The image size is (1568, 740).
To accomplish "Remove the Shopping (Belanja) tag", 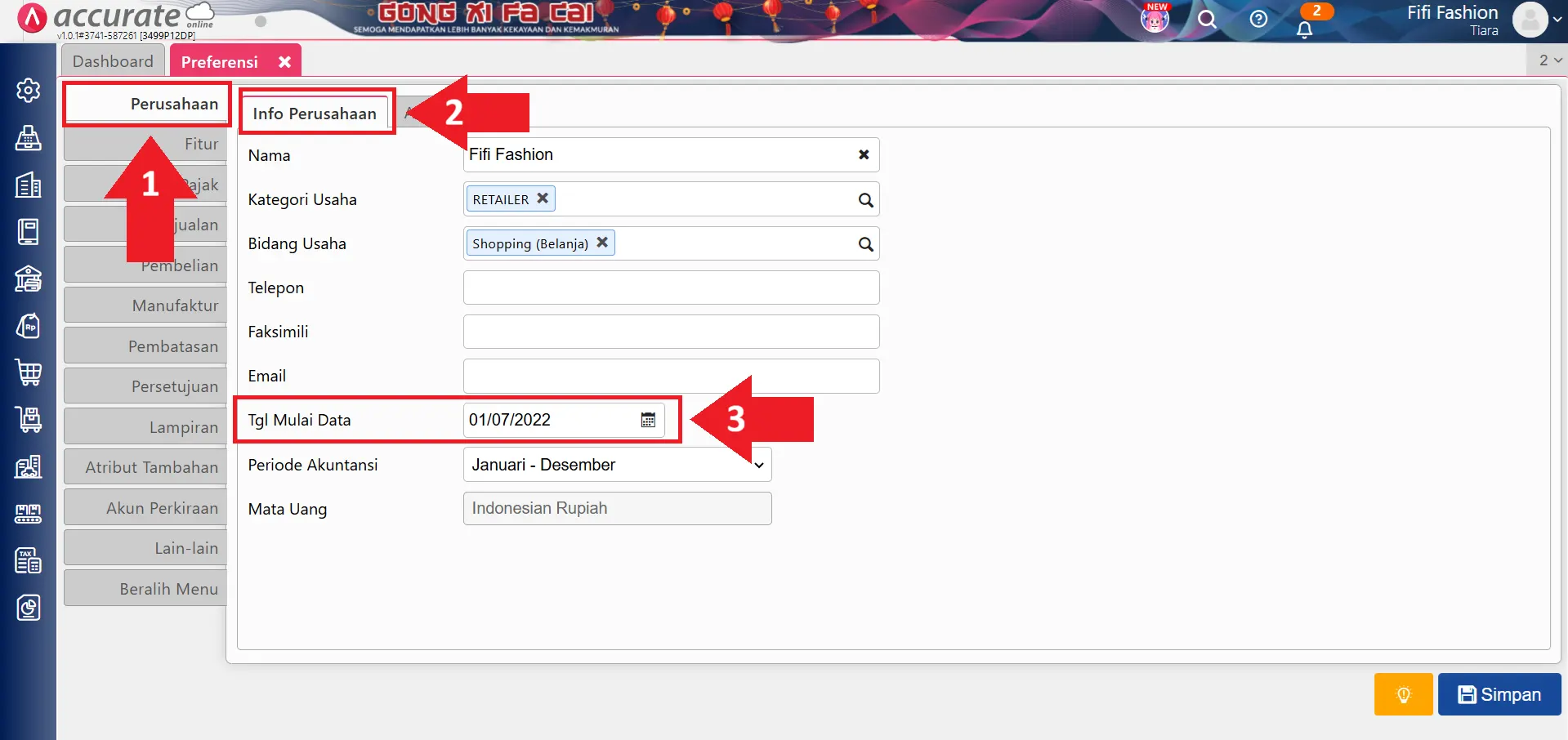I will (602, 243).
